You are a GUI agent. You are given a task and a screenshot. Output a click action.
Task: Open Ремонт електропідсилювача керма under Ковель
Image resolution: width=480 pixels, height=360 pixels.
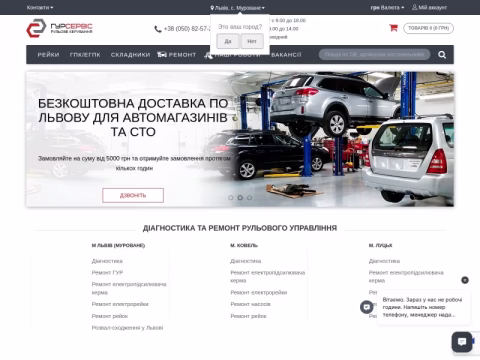[x=268, y=277]
